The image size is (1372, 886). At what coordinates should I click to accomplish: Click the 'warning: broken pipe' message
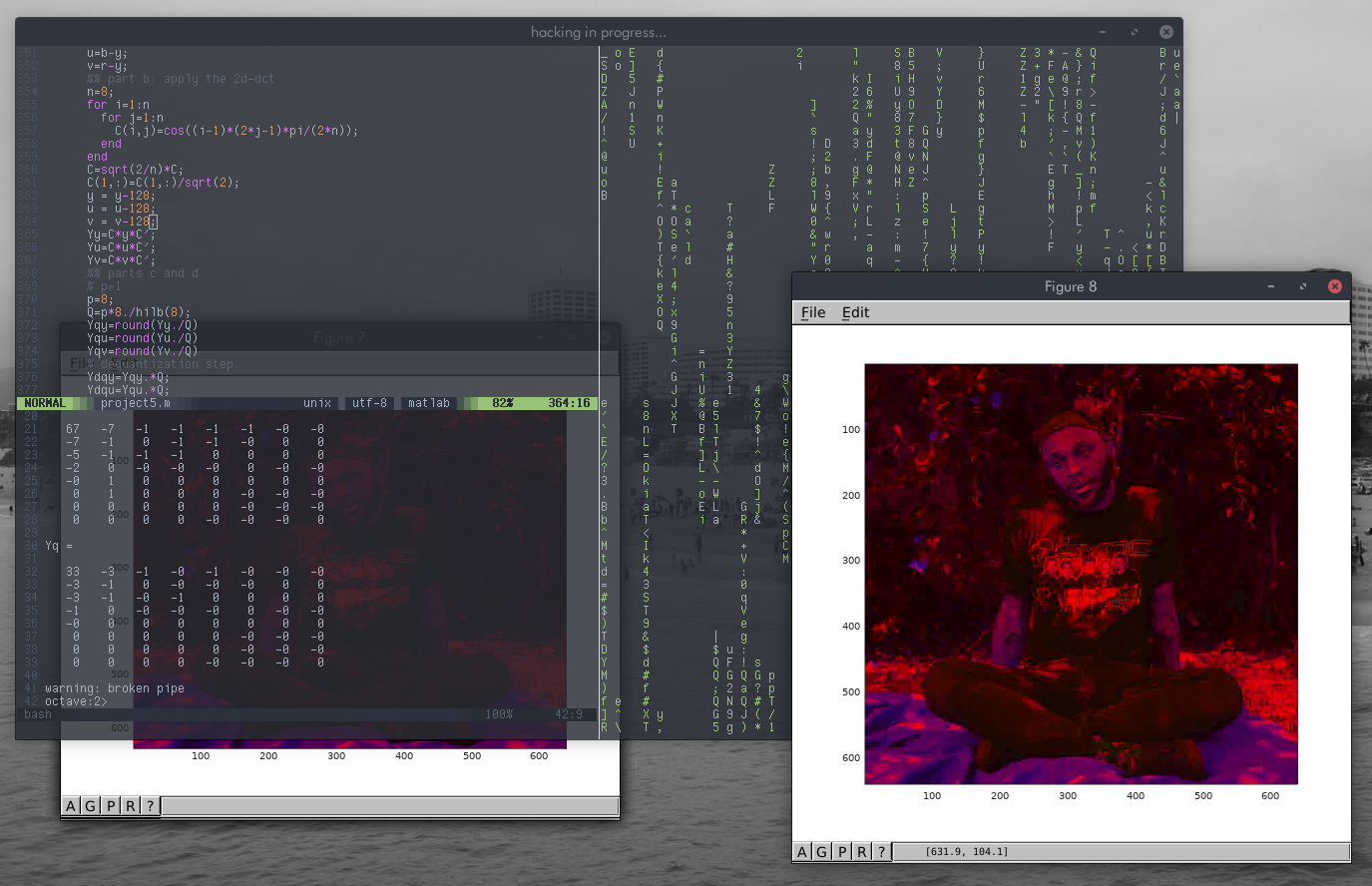(115, 688)
